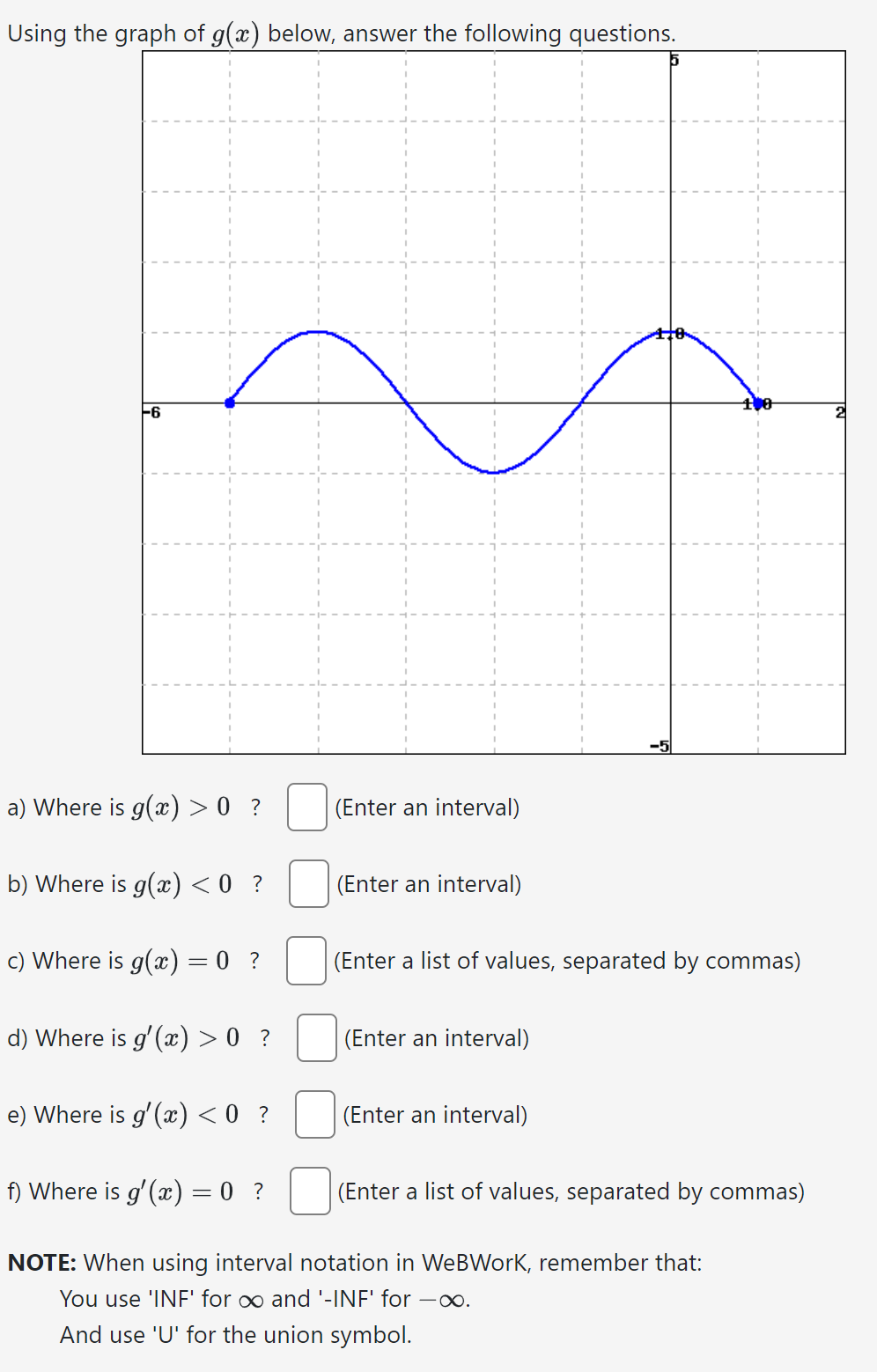Click where the curve crosses the x-axis midway
The image size is (877, 1372).
point(406,402)
